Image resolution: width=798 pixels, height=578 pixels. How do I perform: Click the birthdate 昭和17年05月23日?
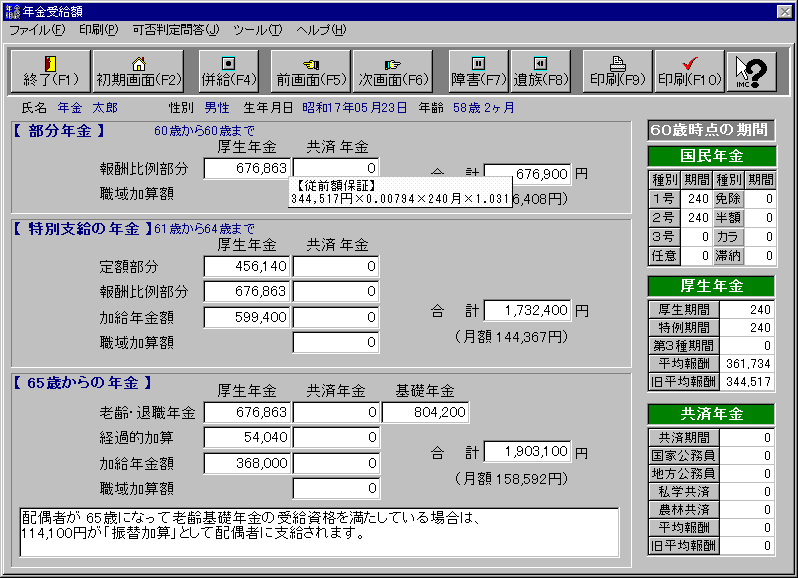click(x=354, y=108)
